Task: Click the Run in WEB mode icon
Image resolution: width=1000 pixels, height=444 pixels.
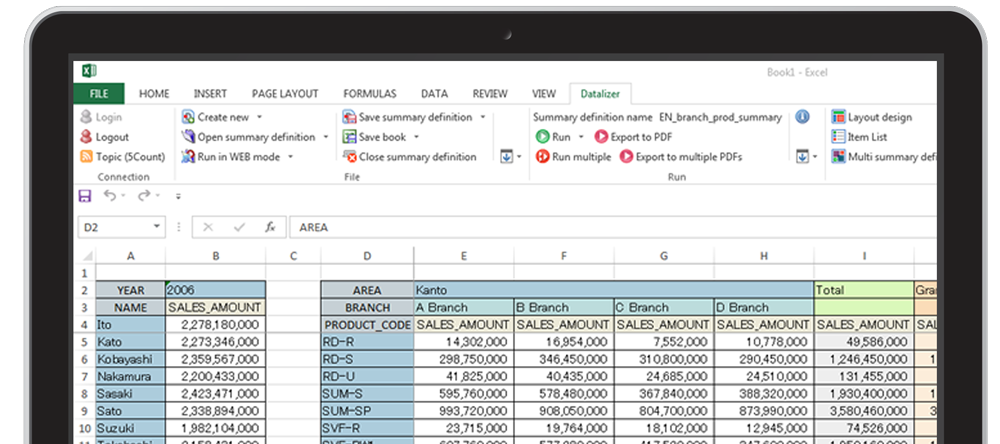Action: click(x=188, y=157)
